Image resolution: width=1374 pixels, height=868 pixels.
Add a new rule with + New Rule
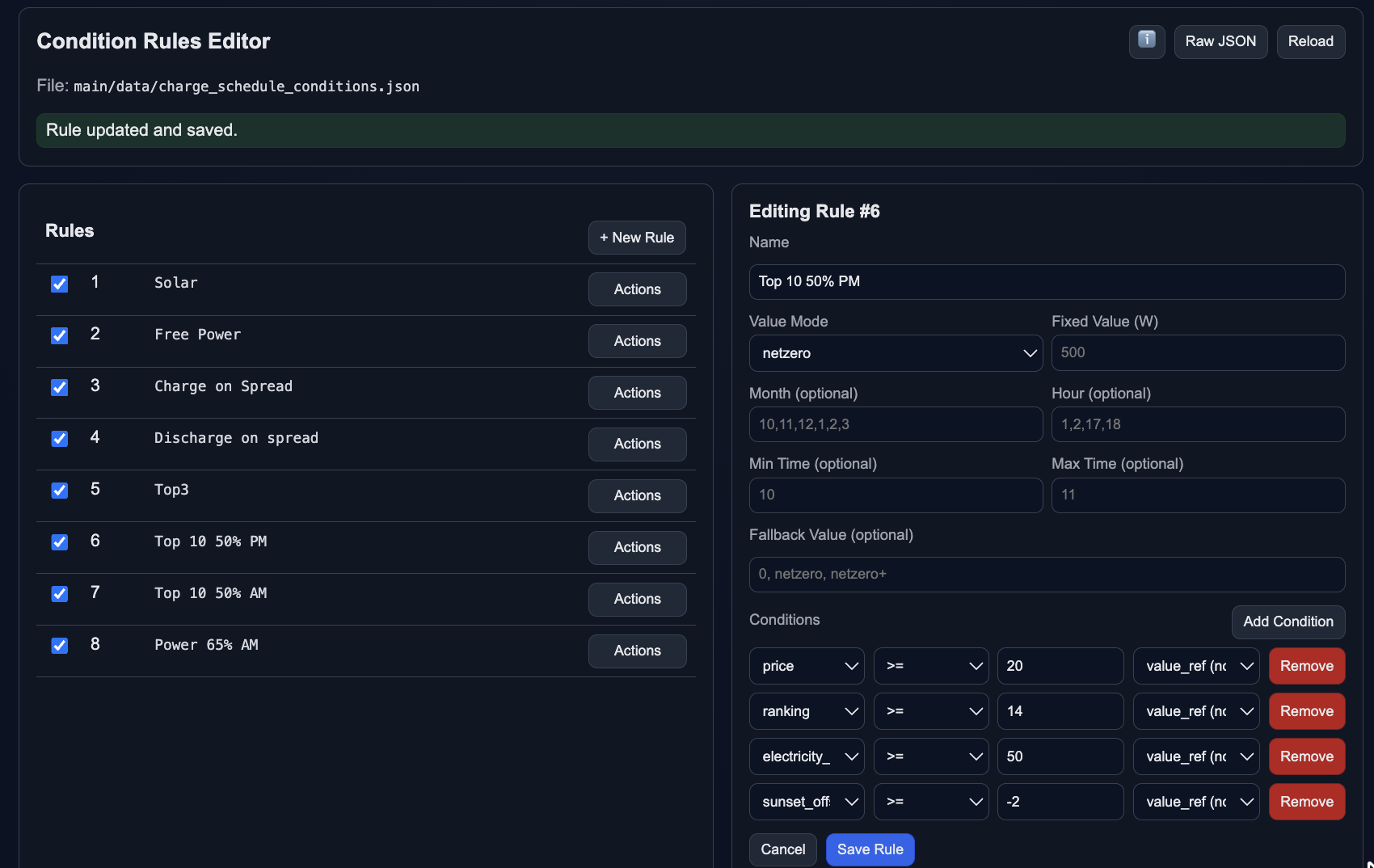coord(636,238)
